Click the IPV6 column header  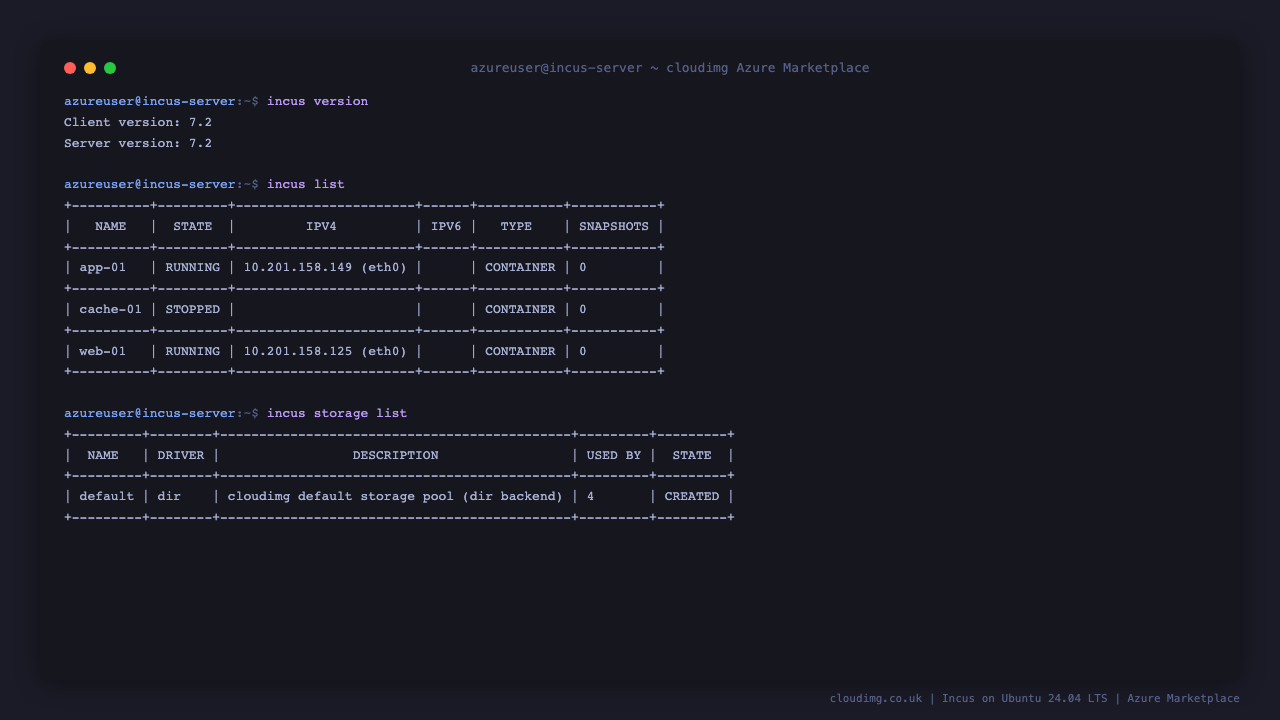(x=446, y=226)
